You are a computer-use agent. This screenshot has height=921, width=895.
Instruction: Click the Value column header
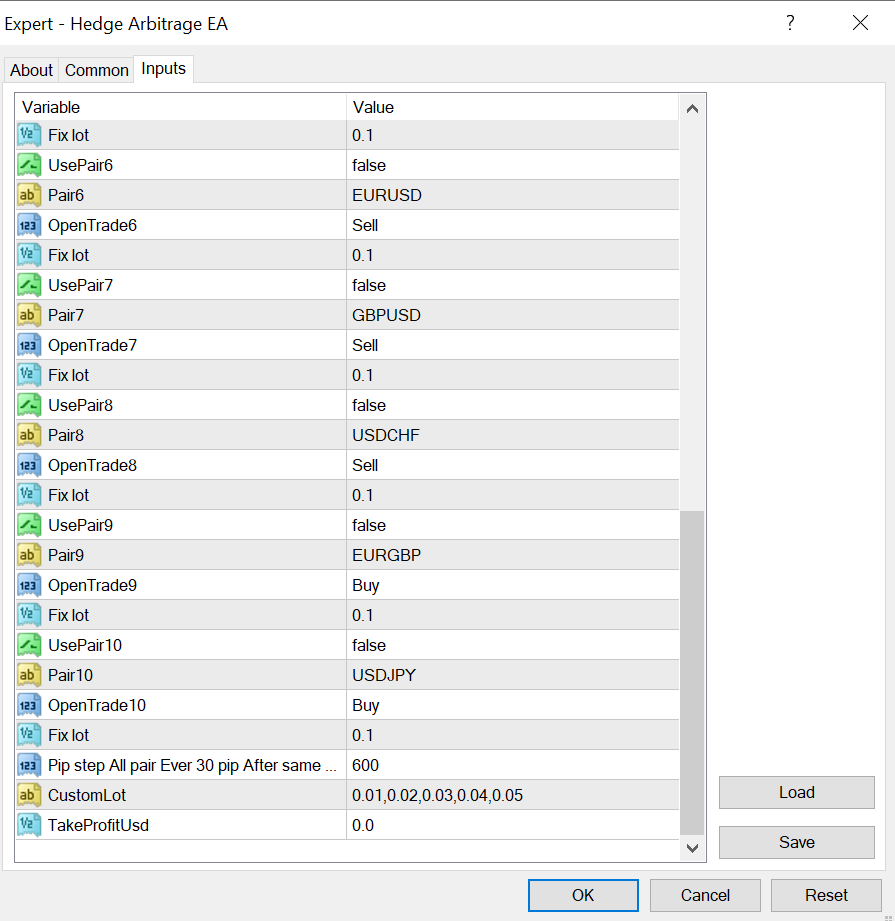click(512, 107)
